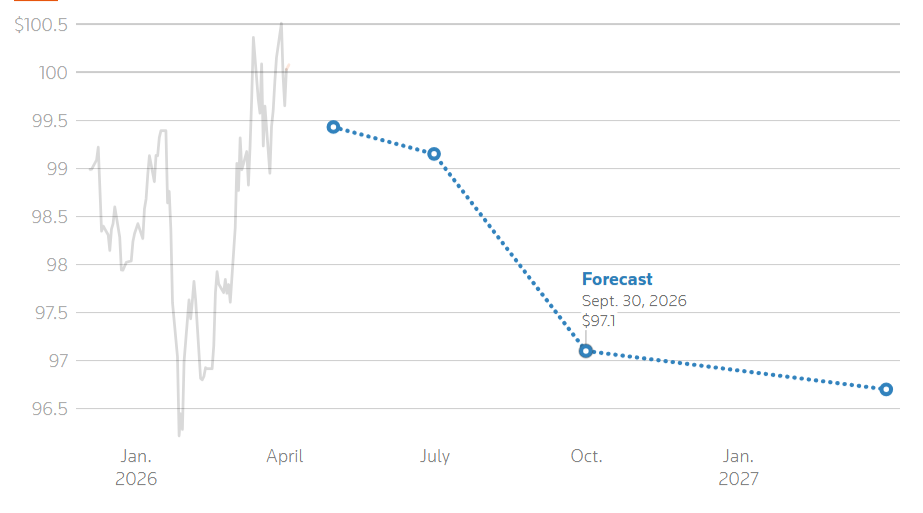923x513 pixels.
Task: Click the "Sept. 30, 2026" tooltip date
Action: pos(634,301)
